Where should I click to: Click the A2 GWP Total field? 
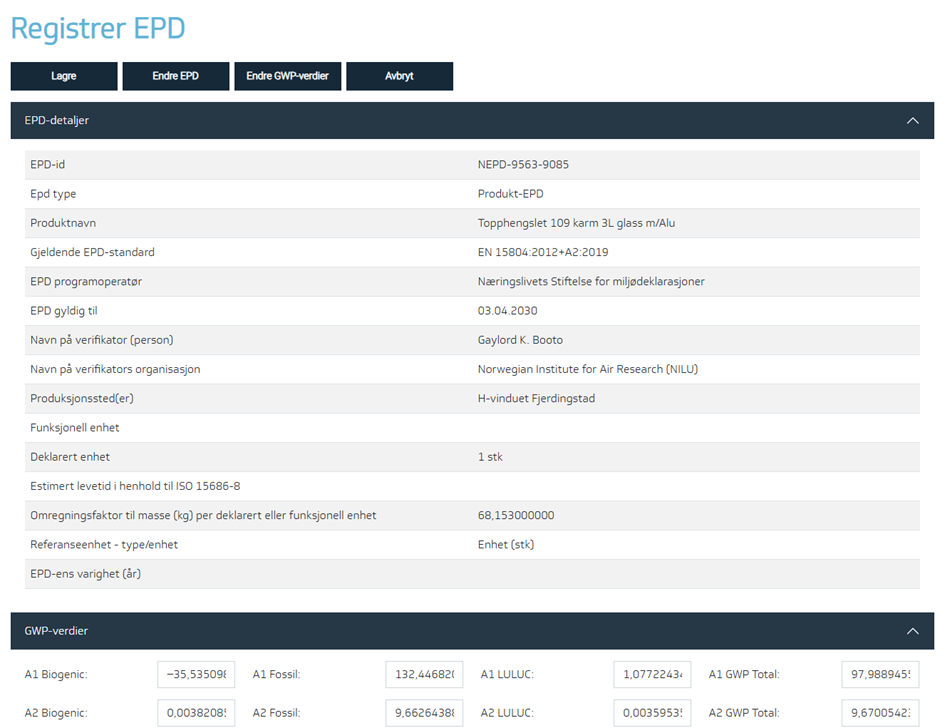[879, 713]
